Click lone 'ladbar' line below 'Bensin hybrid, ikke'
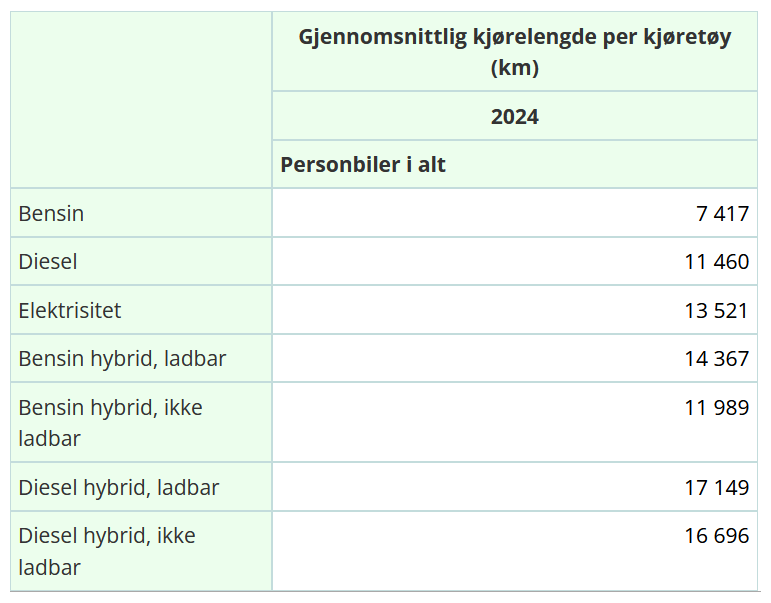This screenshot has height=603, width=771. 50,439
